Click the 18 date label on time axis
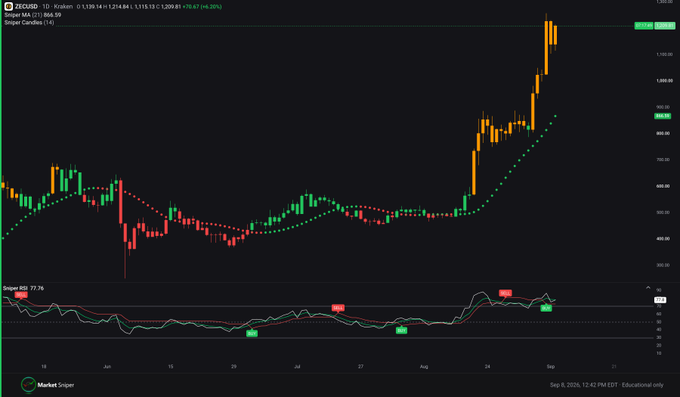680x397 pixels. (x=44, y=367)
